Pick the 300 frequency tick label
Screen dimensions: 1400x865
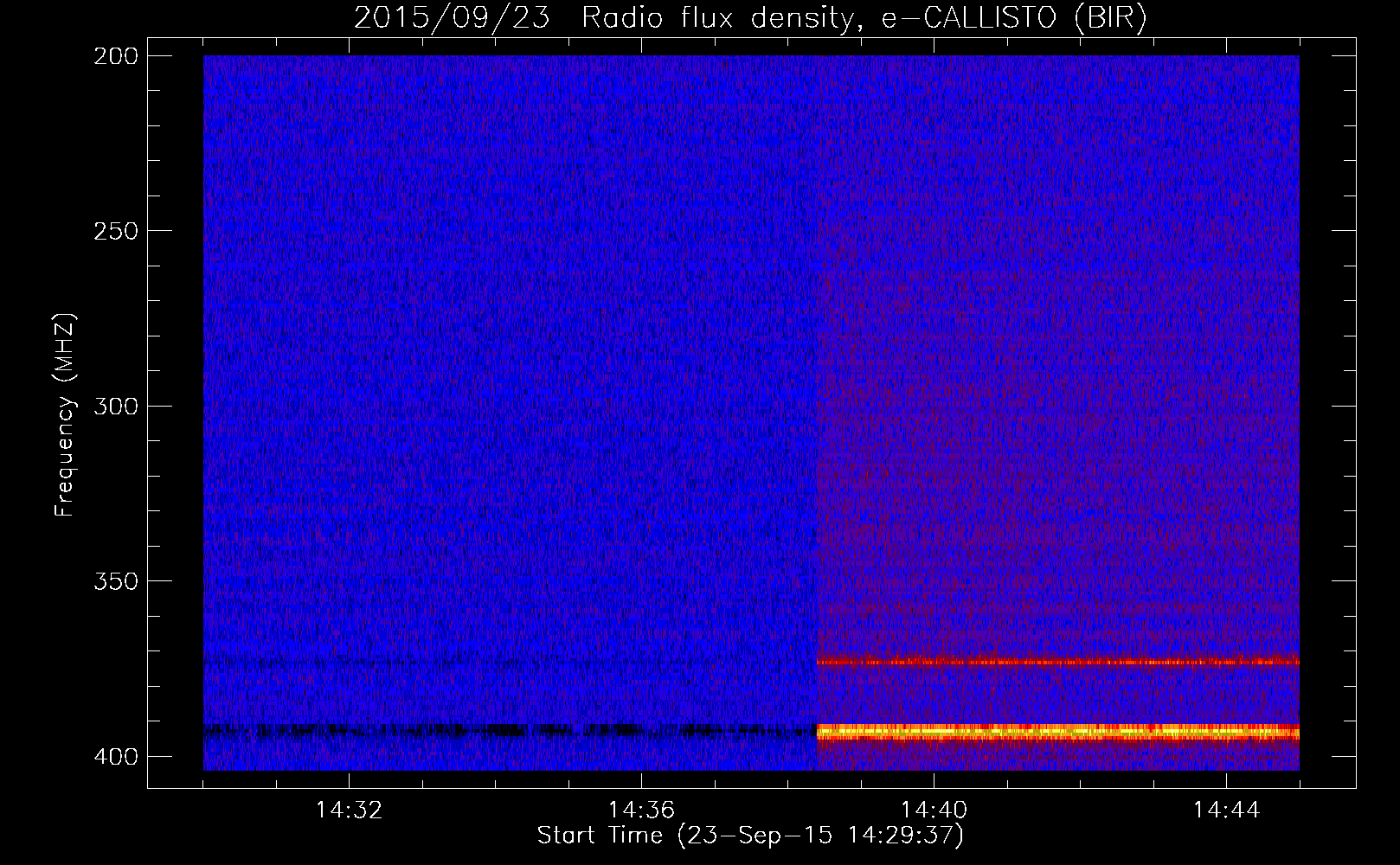click(x=115, y=406)
